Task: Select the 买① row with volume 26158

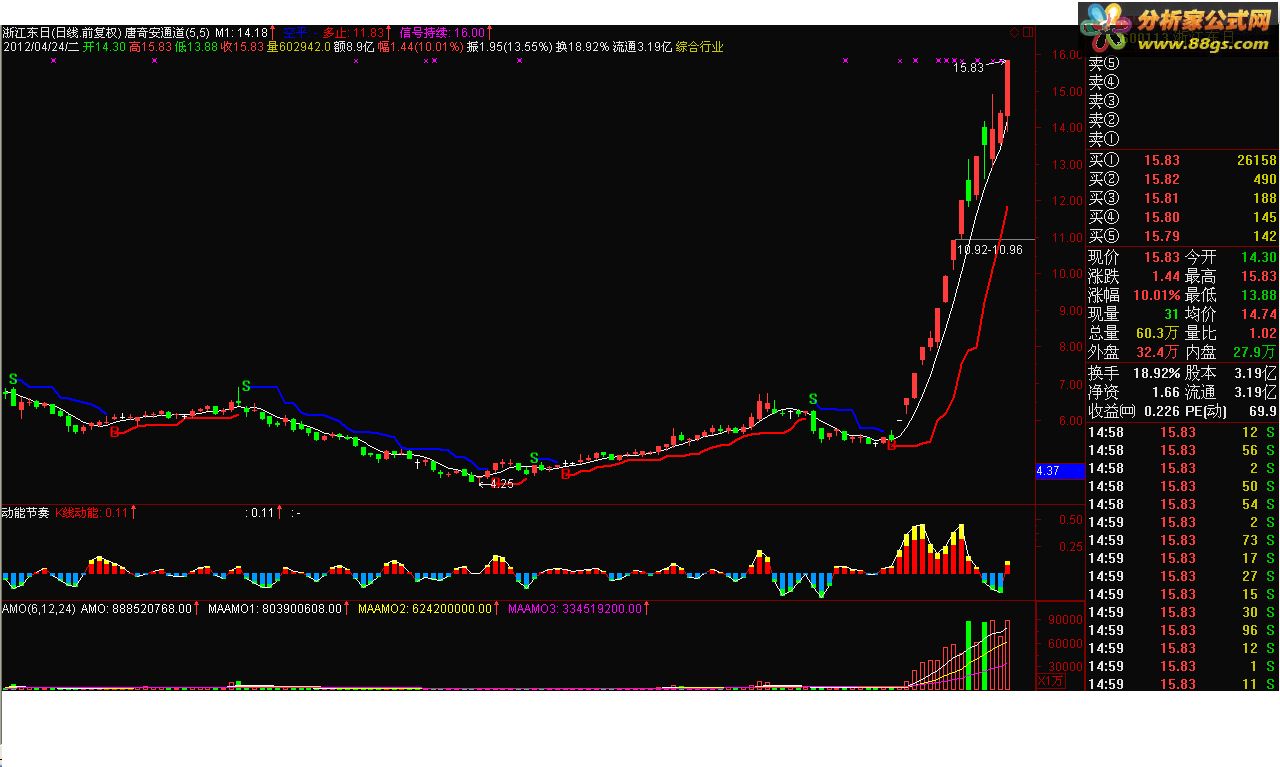Action: tap(1183, 160)
